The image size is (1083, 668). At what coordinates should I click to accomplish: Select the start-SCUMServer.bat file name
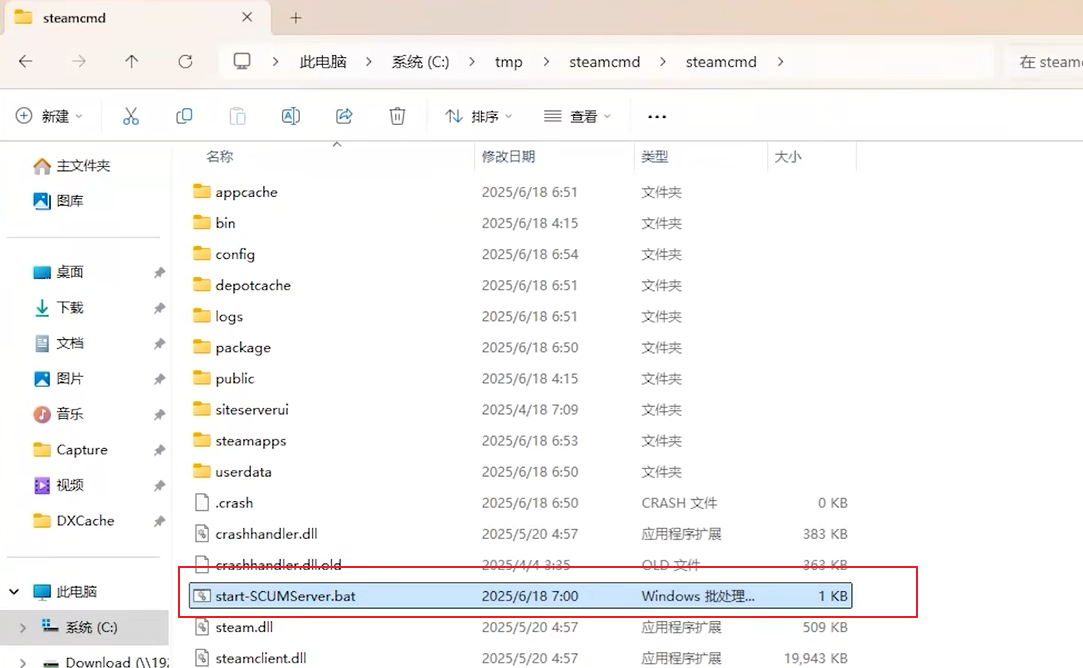[x=285, y=596]
